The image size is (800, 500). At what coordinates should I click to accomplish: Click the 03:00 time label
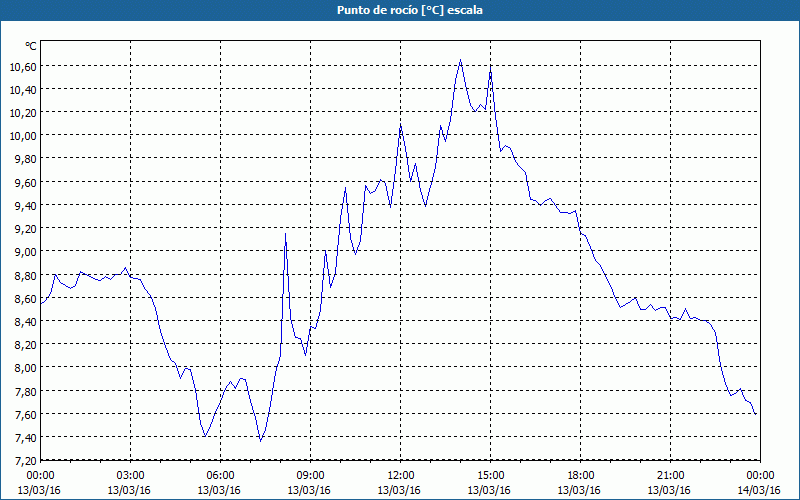(x=130, y=476)
